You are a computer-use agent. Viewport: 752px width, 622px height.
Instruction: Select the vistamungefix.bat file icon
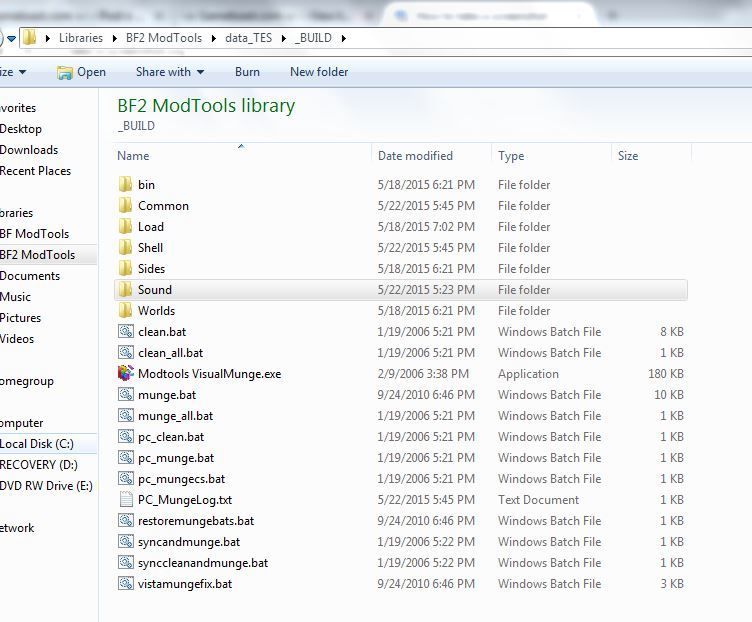(126, 584)
